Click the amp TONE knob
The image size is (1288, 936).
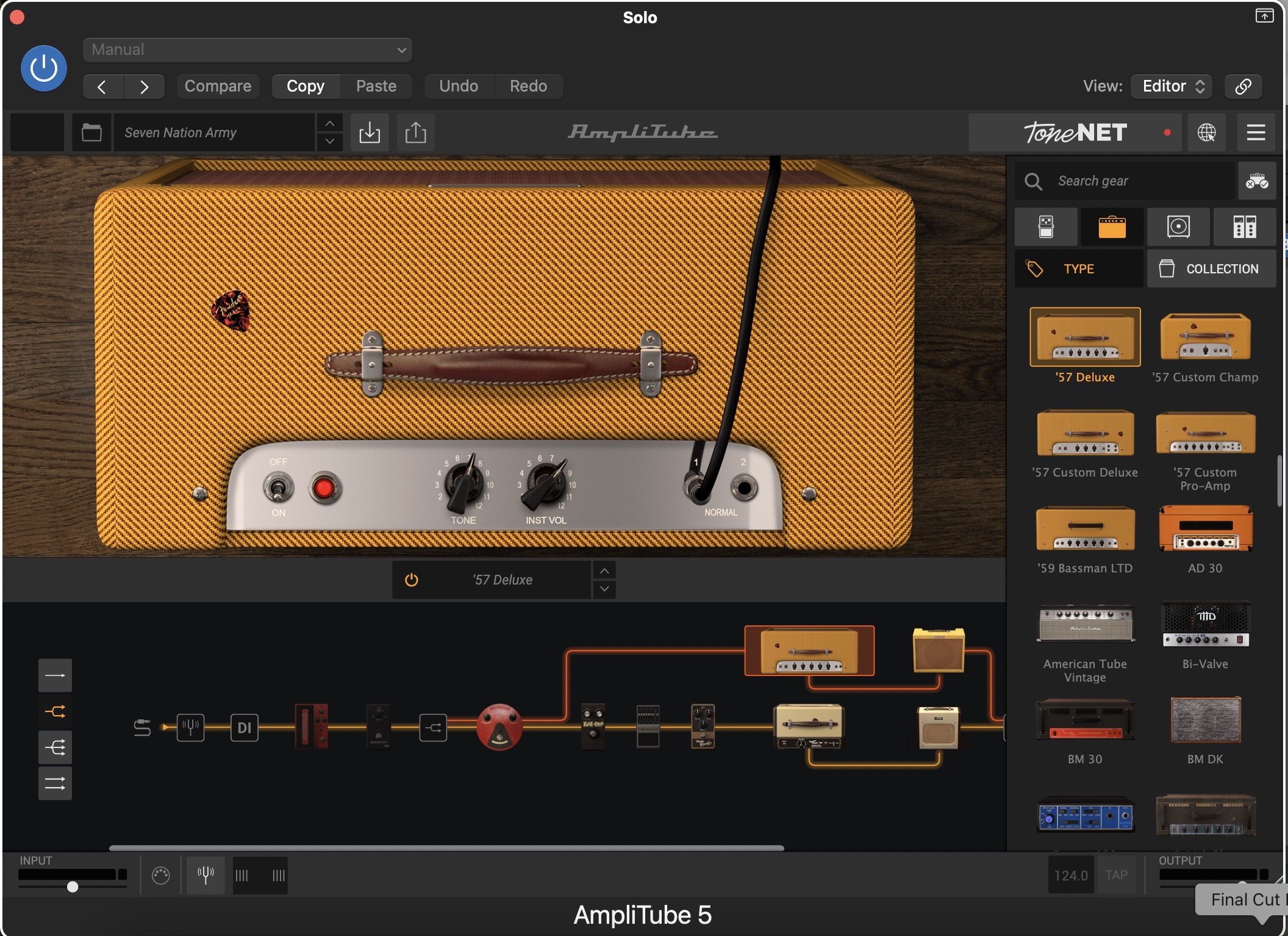pyautogui.click(x=463, y=484)
